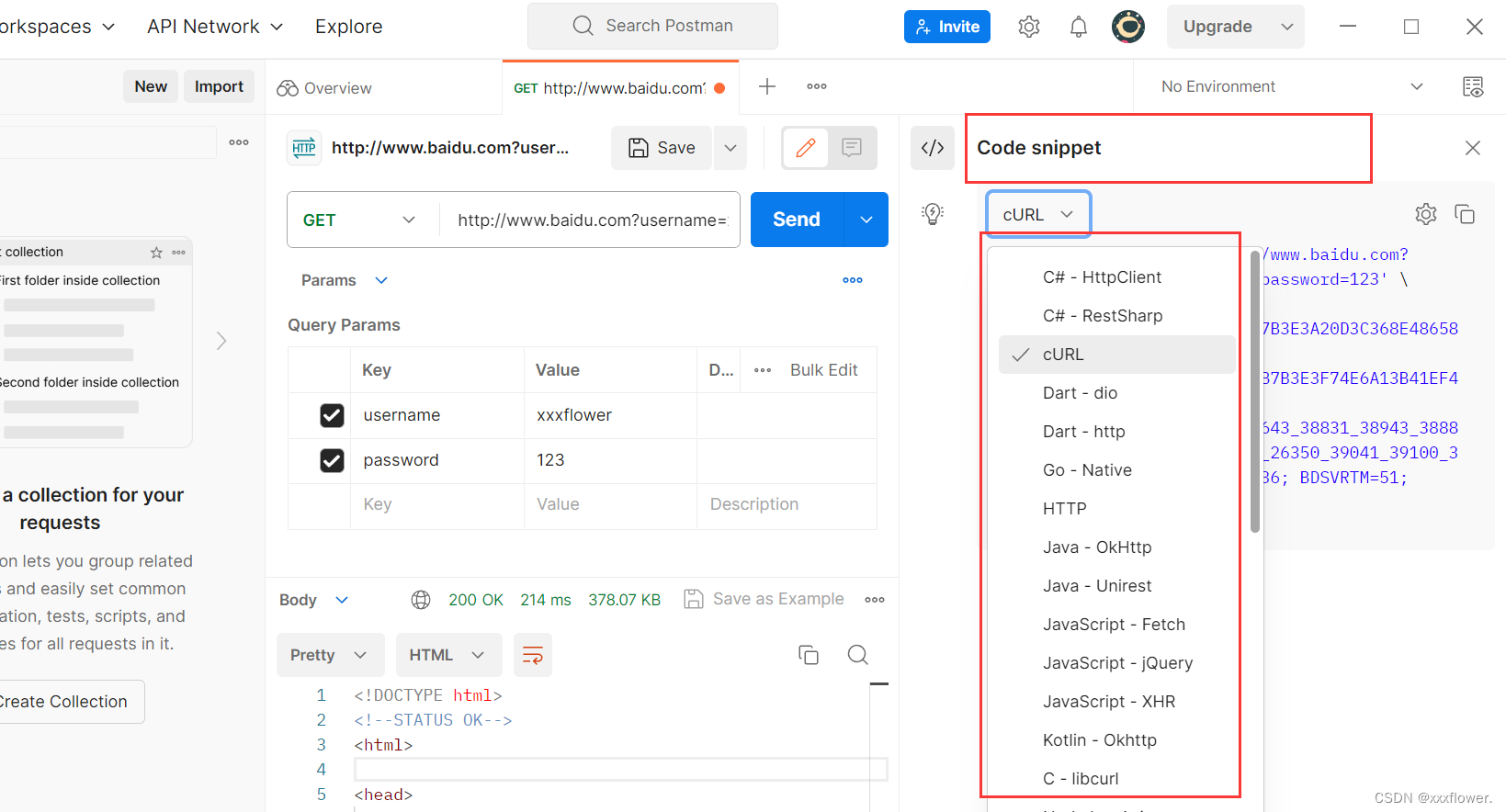This screenshot has height=812, width=1506.
Task: Open the API Network menu
Action: tap(215, 27)
